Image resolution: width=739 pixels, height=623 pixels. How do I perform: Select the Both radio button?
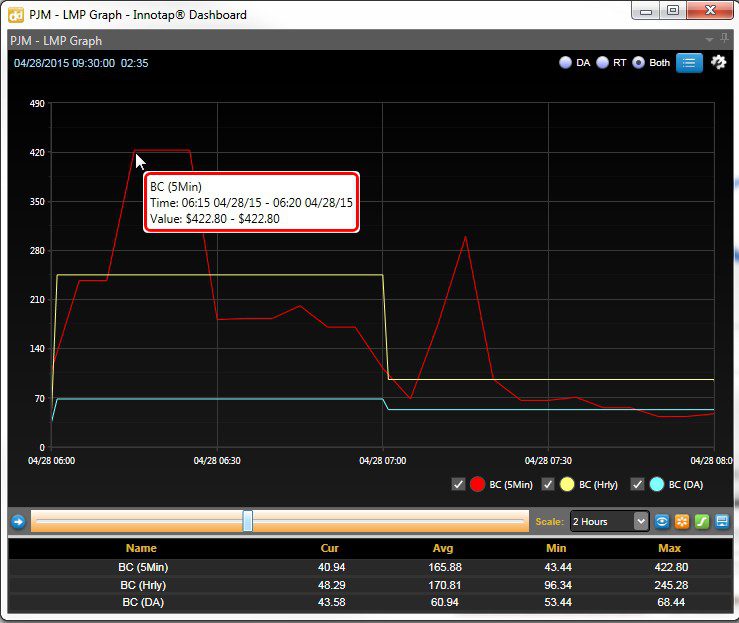(638, 63)
